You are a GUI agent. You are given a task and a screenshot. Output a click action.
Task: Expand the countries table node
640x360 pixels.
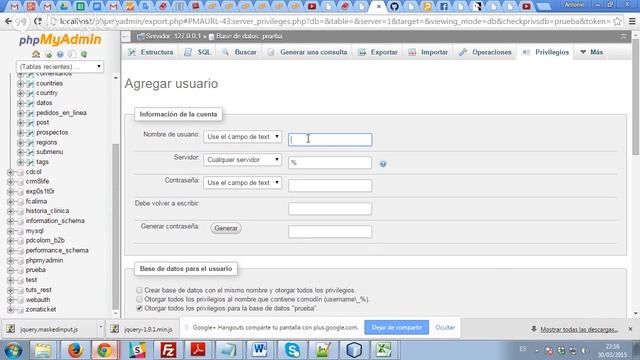pyautogui.click(x=20, y=83)
